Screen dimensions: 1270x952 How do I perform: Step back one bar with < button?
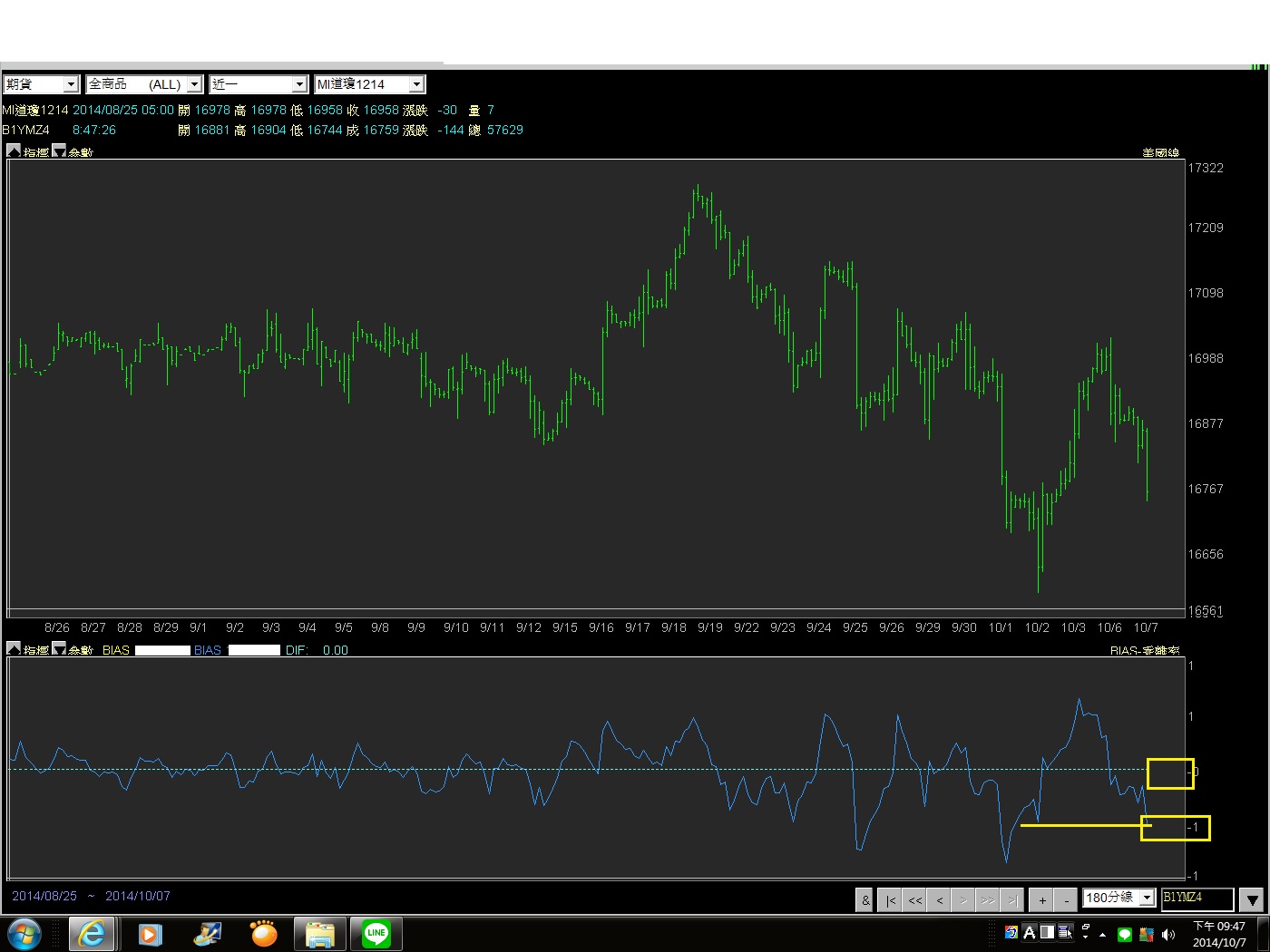coord(940,899)
